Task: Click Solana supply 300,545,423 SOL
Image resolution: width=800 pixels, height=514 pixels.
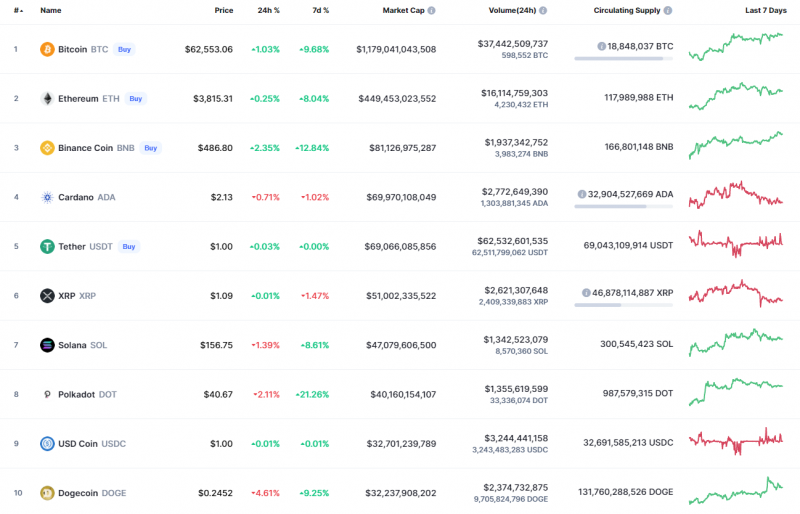Action: [636, 344]
